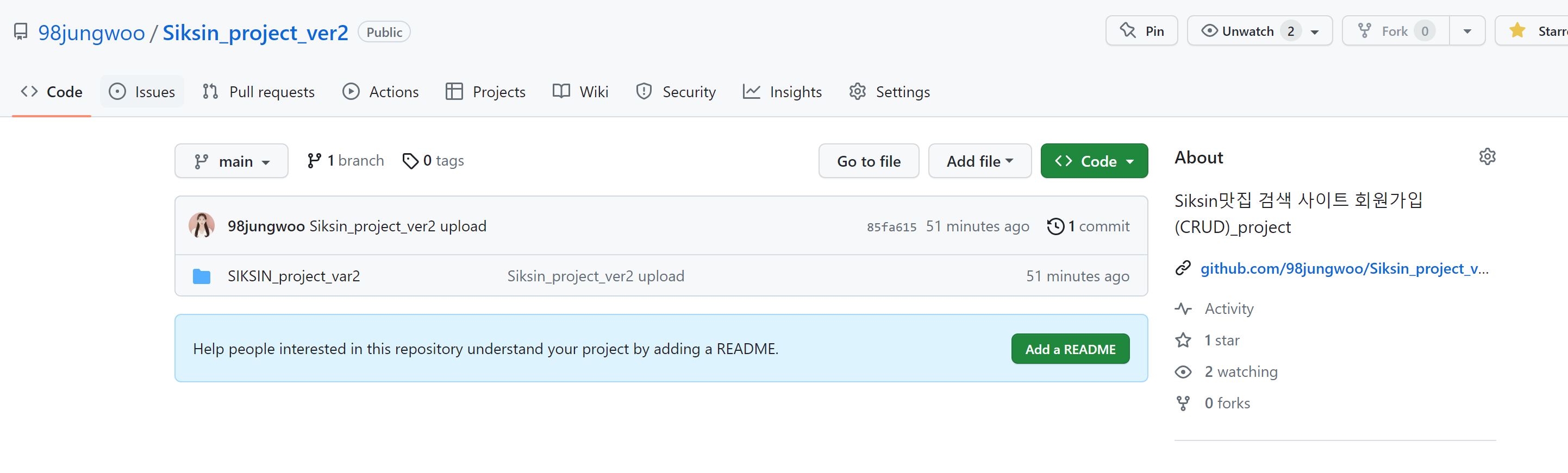Viewport: 1568px width, 473px height.
Task: Open the latest commit message Siksin_project_ver2 upload
Action: pos(398,226)
